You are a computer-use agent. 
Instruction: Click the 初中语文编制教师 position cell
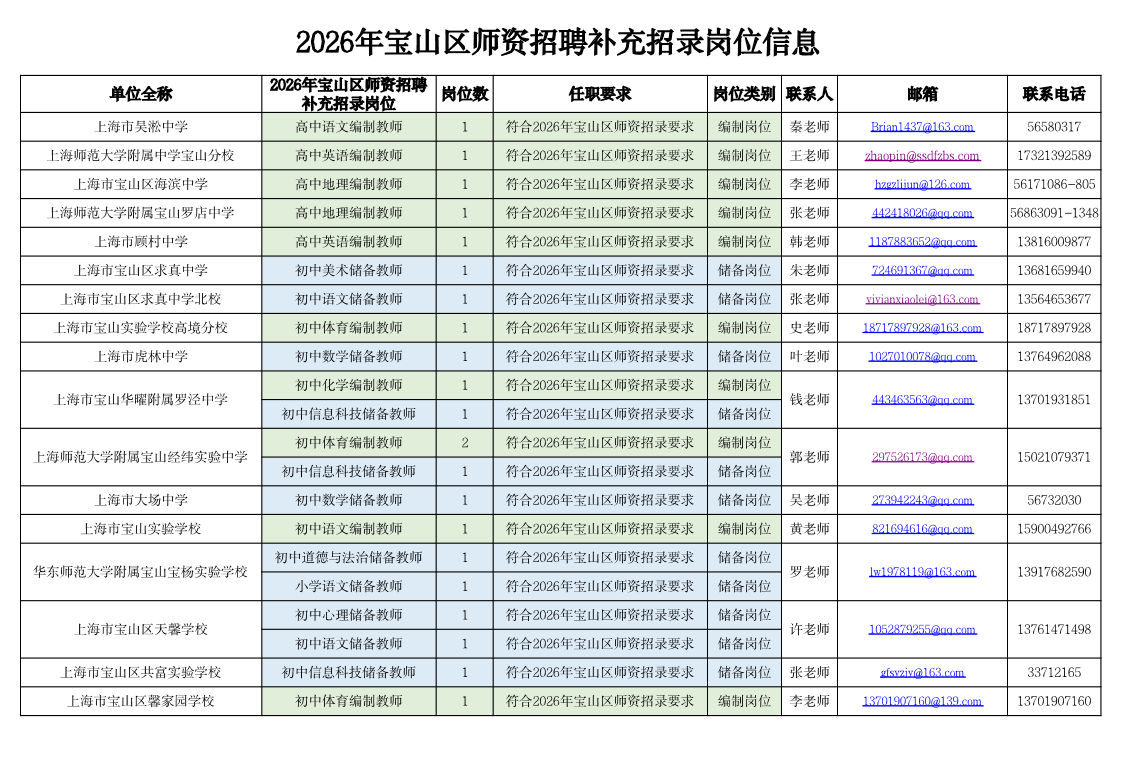349,528
